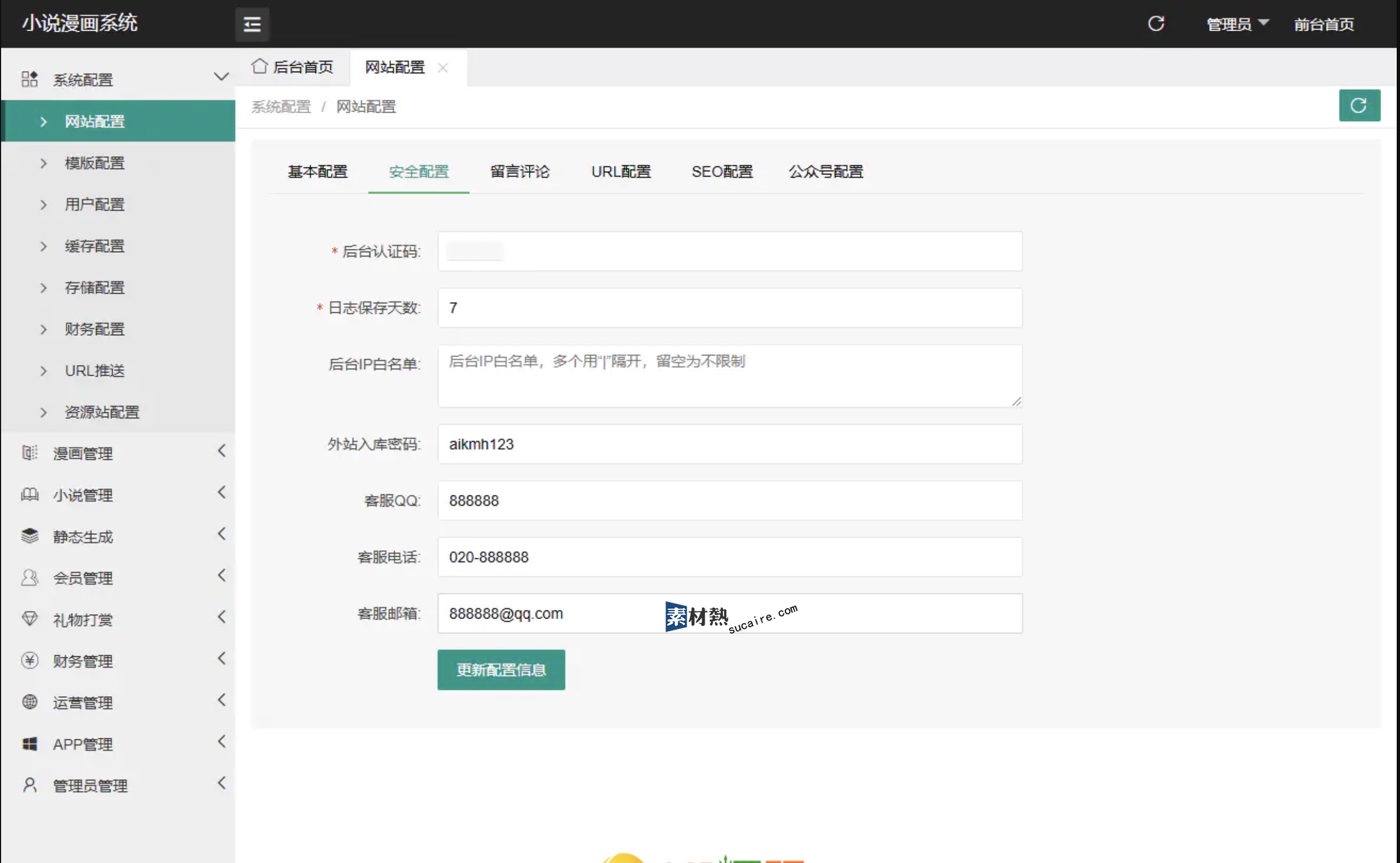
Task: Click the 更新配置信息 button
Action: (501, 669)
